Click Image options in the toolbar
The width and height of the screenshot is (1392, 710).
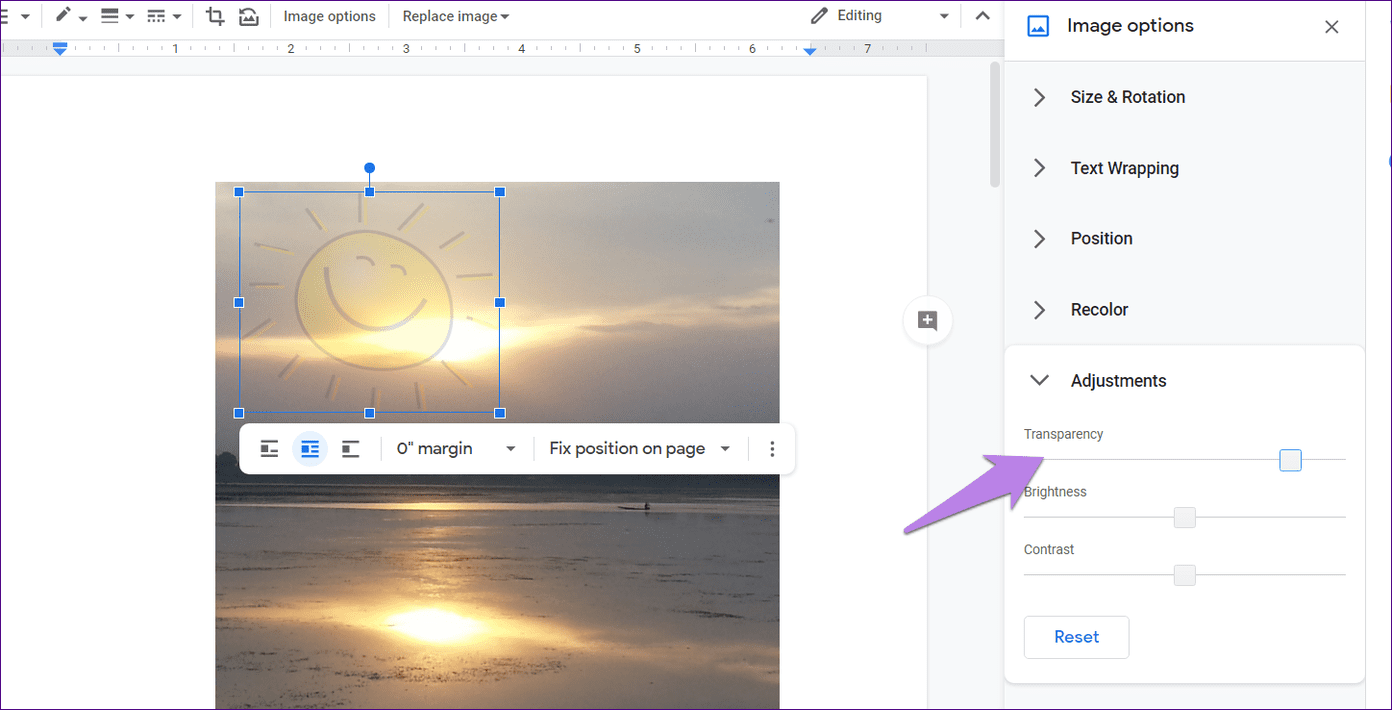[330, 16]
